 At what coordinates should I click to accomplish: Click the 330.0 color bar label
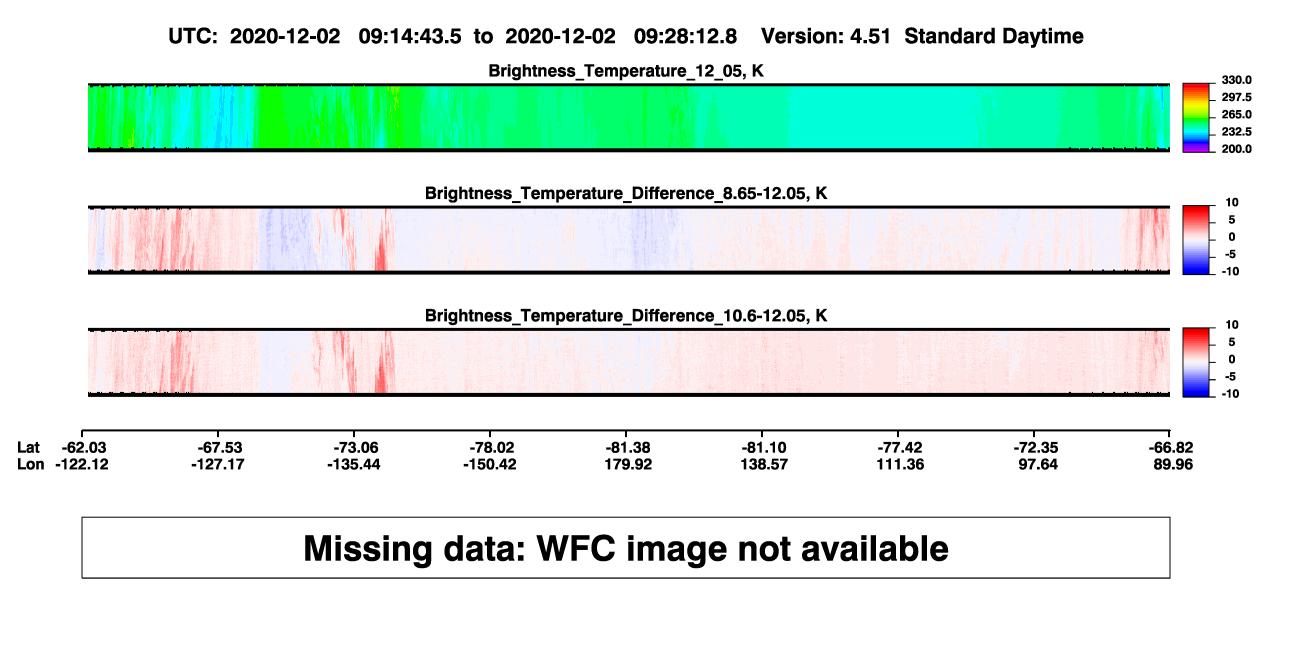click(1238, 80)
